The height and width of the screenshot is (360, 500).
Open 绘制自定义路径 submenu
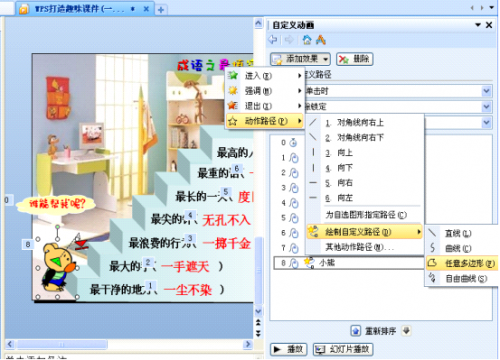[365, 232]
